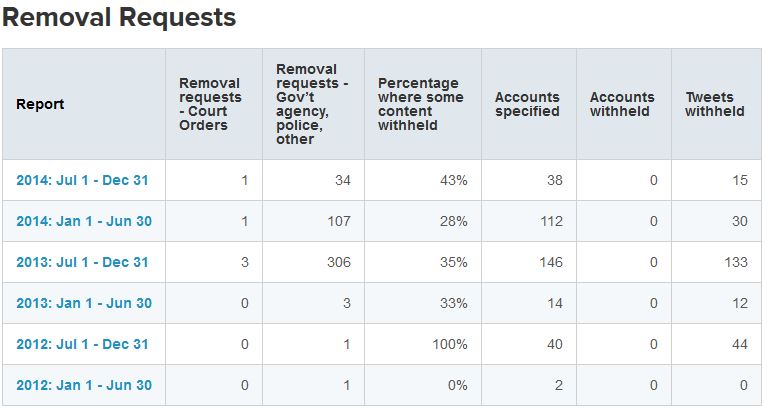Open the 2013: Jan 1 - Jun 30 report
The width and height of the screenshot is (767, 412).
[84, 303]
